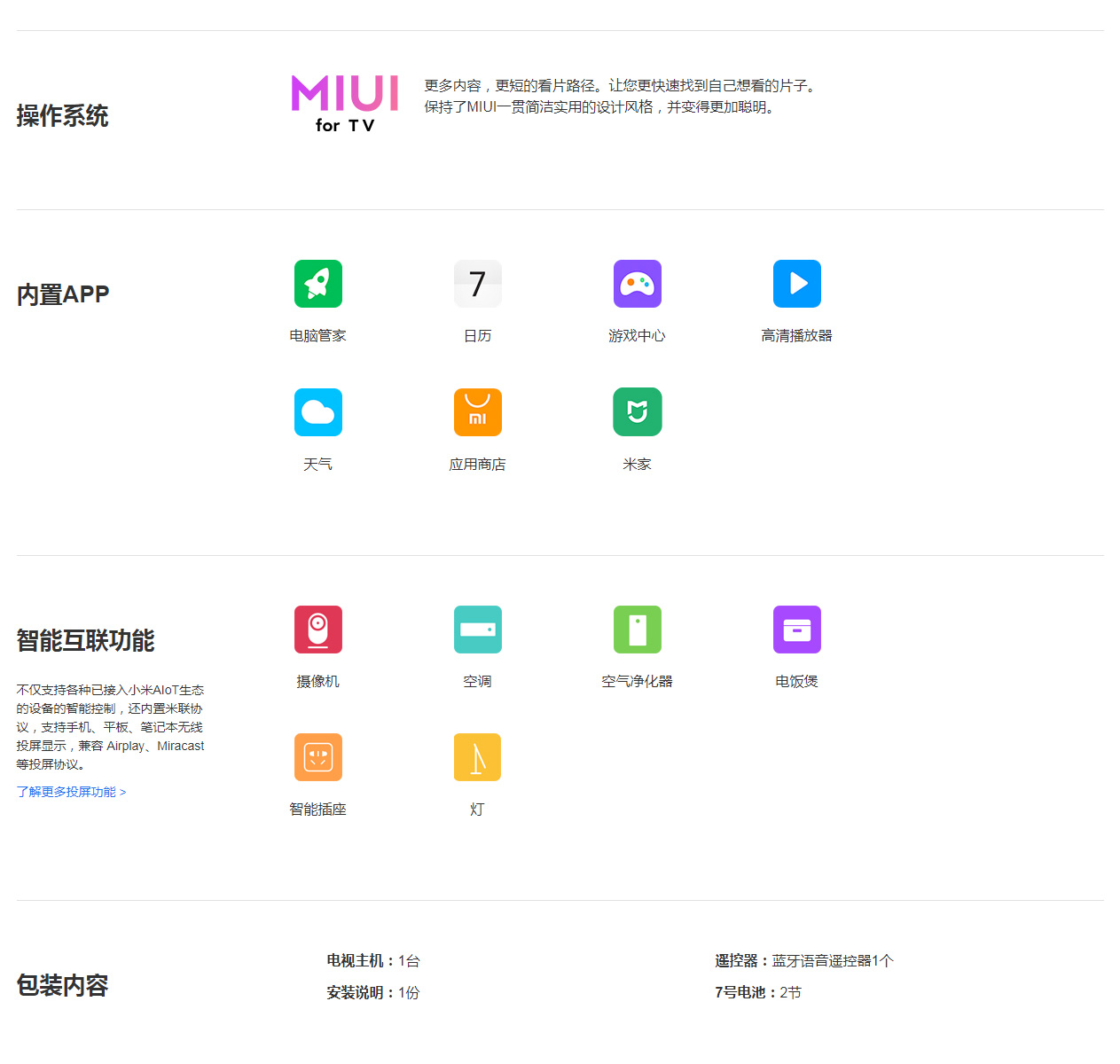This screenshot has width=1120, height=1064.
Task: Click the yellow 灯 lamp icon
Action: (x=477, y=757)
